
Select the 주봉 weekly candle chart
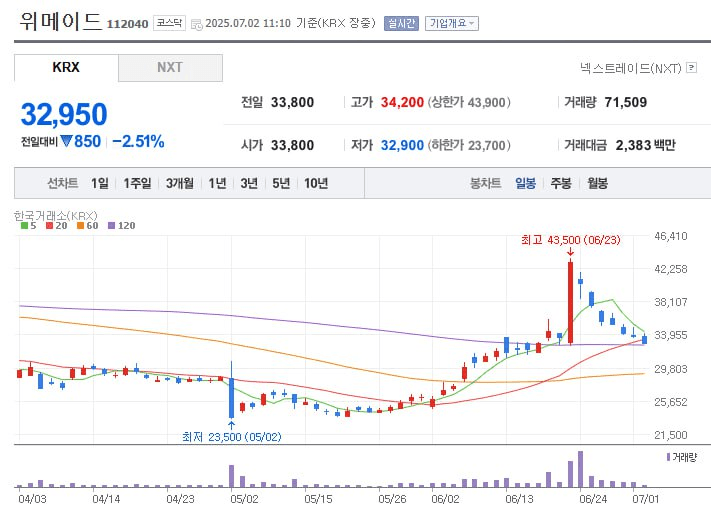[x=561, y=183]
